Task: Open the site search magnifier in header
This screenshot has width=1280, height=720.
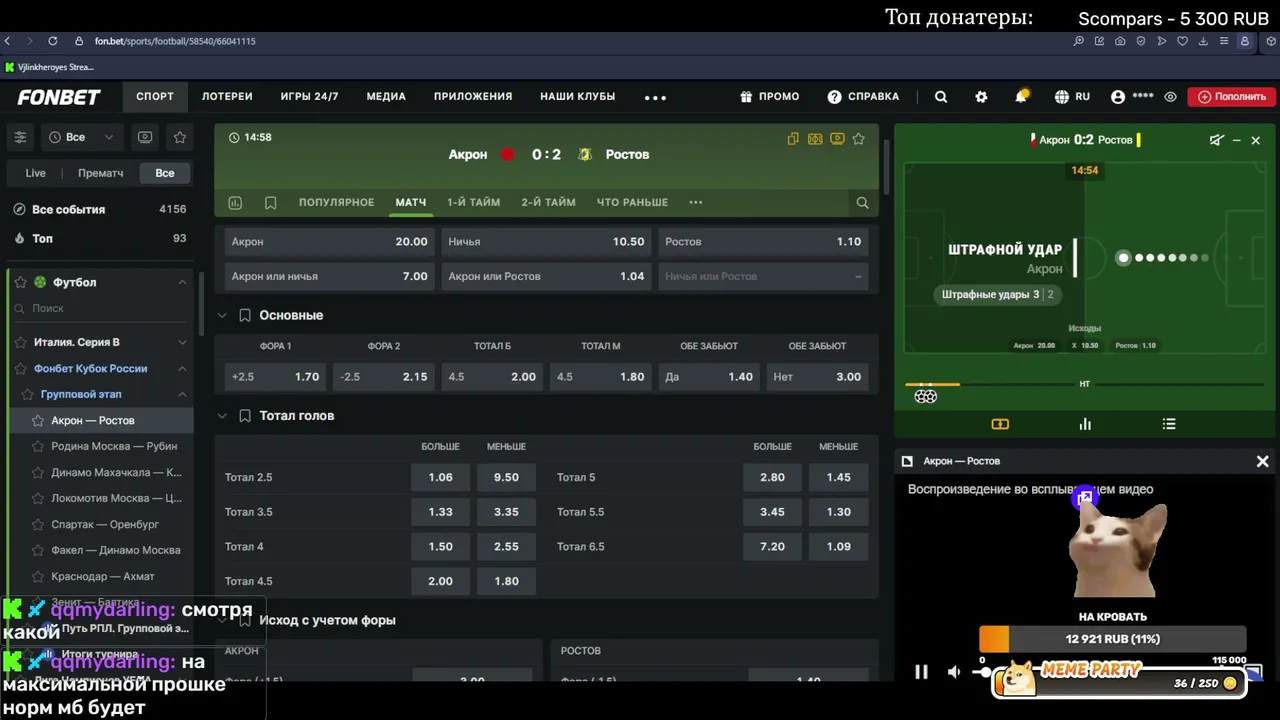Action: [x=941, y=97]
